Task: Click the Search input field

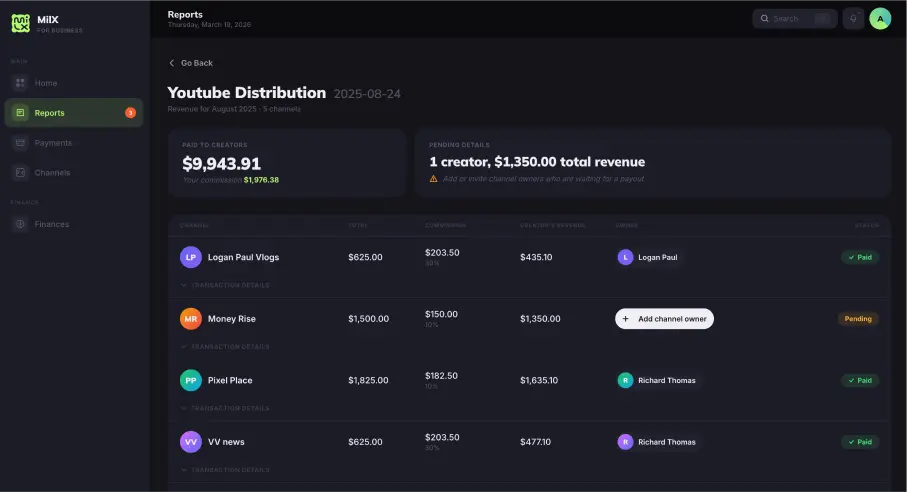Action: 794,18
